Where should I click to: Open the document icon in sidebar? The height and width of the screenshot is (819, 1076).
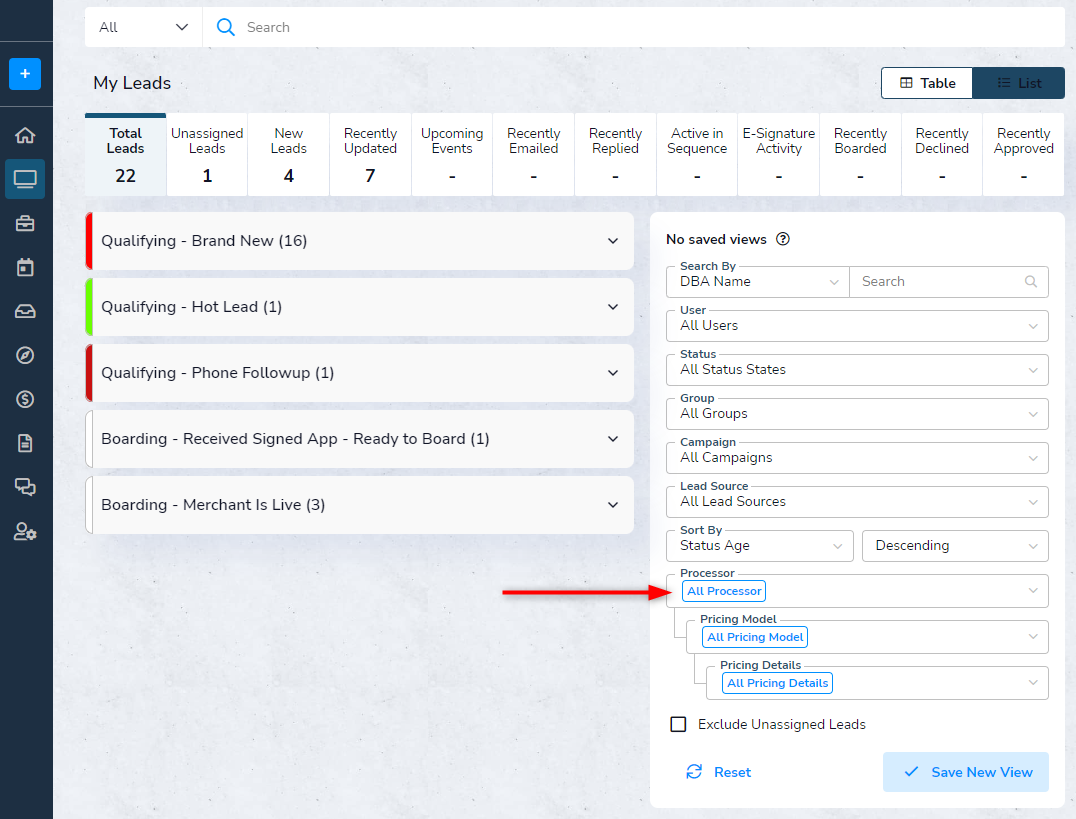[x=25, y=443]
